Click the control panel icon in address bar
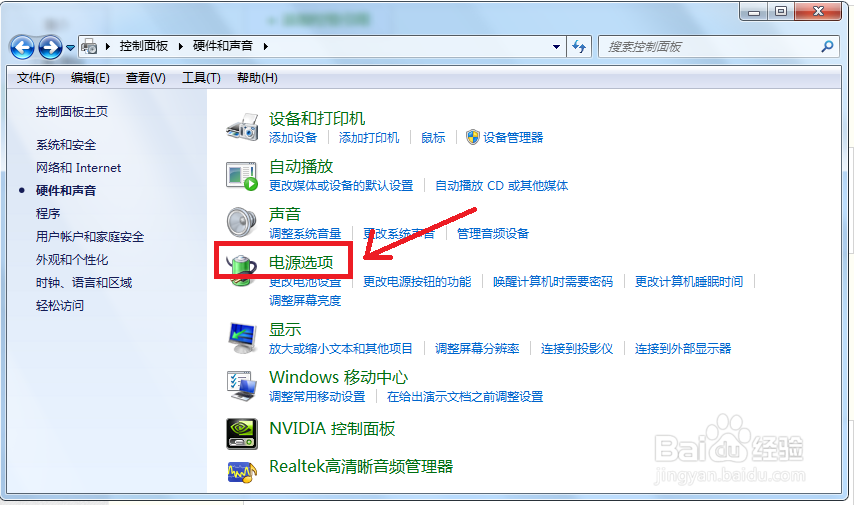The height and width of the screenshot is (505, 854). click(x=89, y=47)
